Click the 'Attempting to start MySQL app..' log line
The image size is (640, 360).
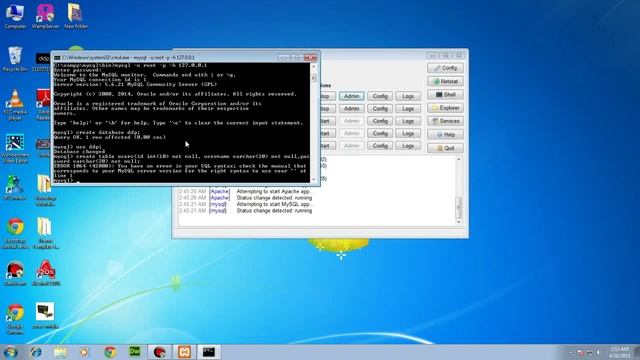coord(274,204)
